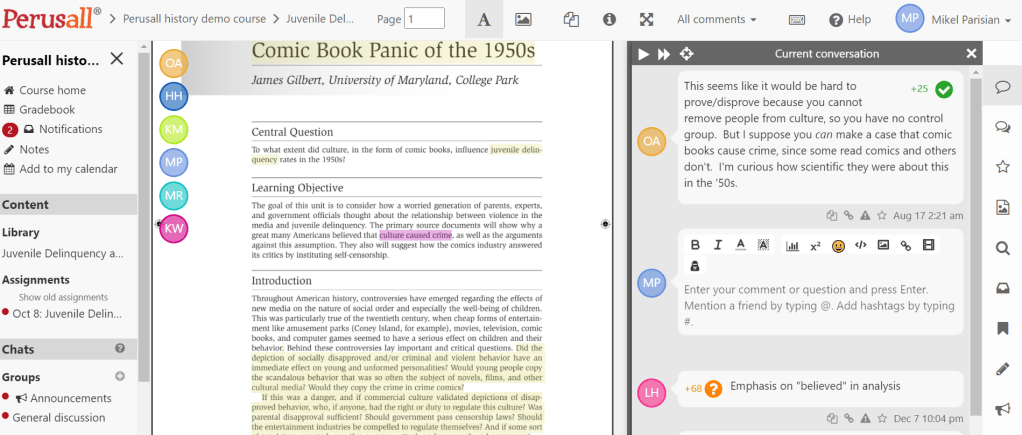Open Notifications in the left menu
The height and width of the screenshot is (435, 1022).
tap(70, 129)
